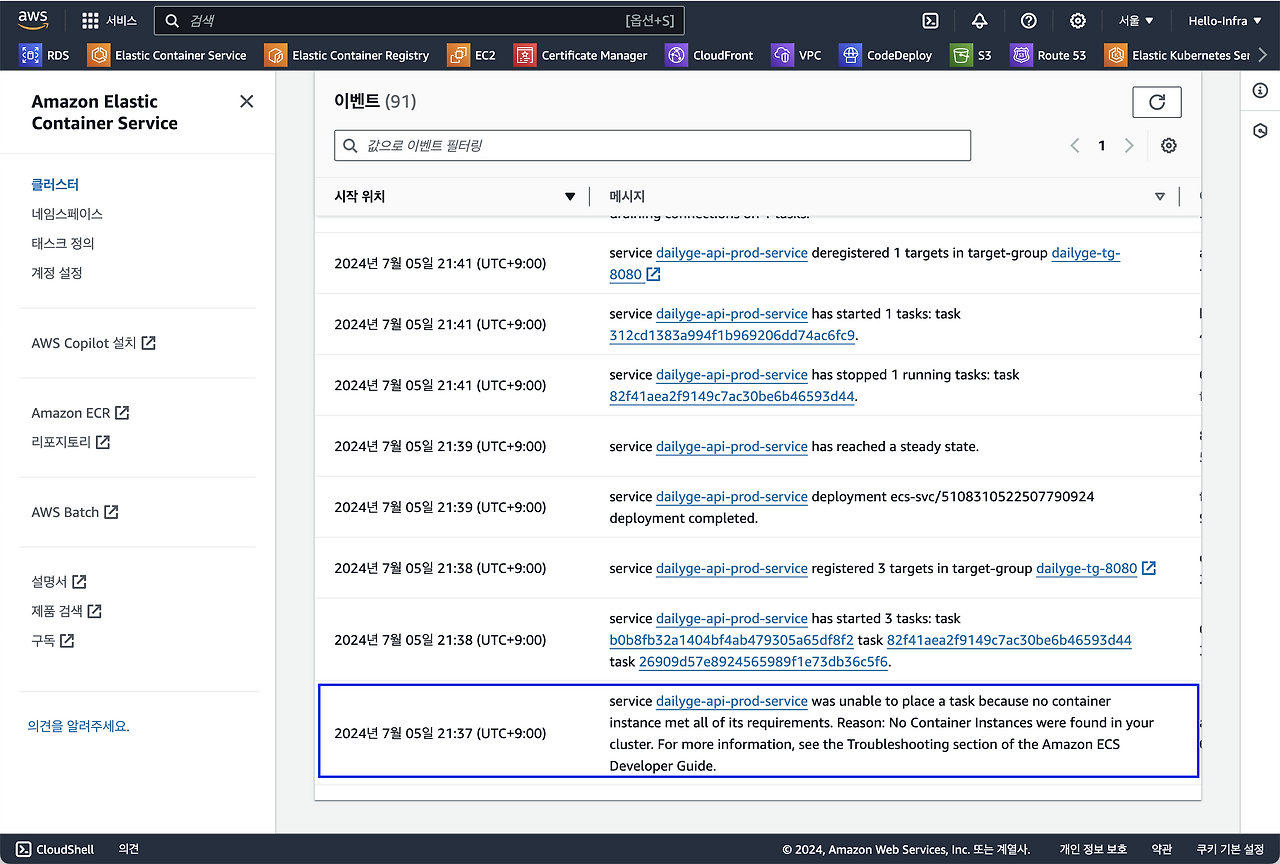This screenshot has width=1280, height=864.
Task: Open 리포지토리 external link
Action: pos(71,442)
